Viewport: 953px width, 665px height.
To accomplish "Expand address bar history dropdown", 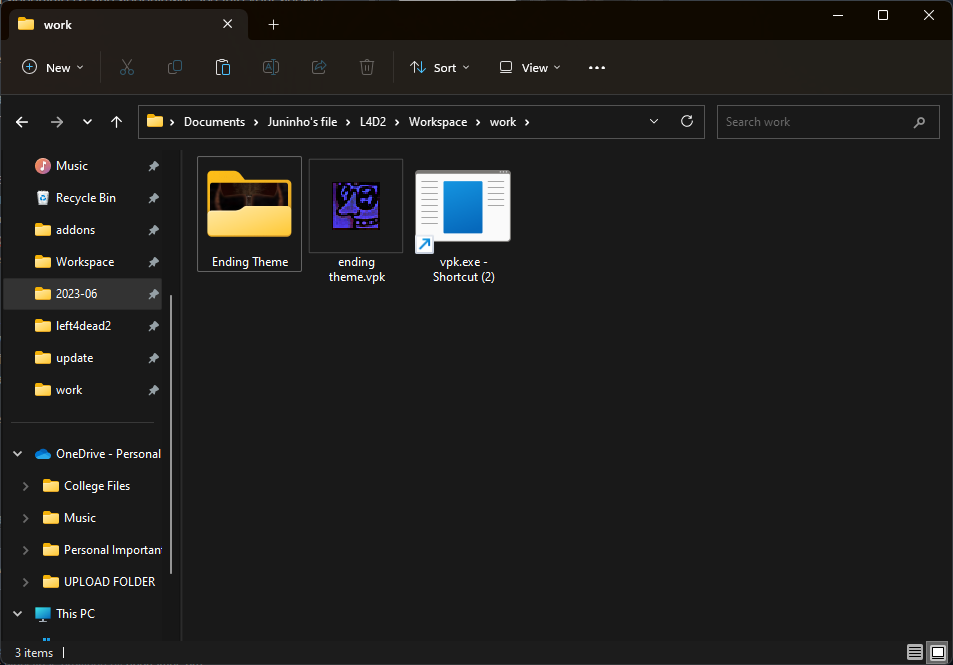I will [x=654, y=122].
